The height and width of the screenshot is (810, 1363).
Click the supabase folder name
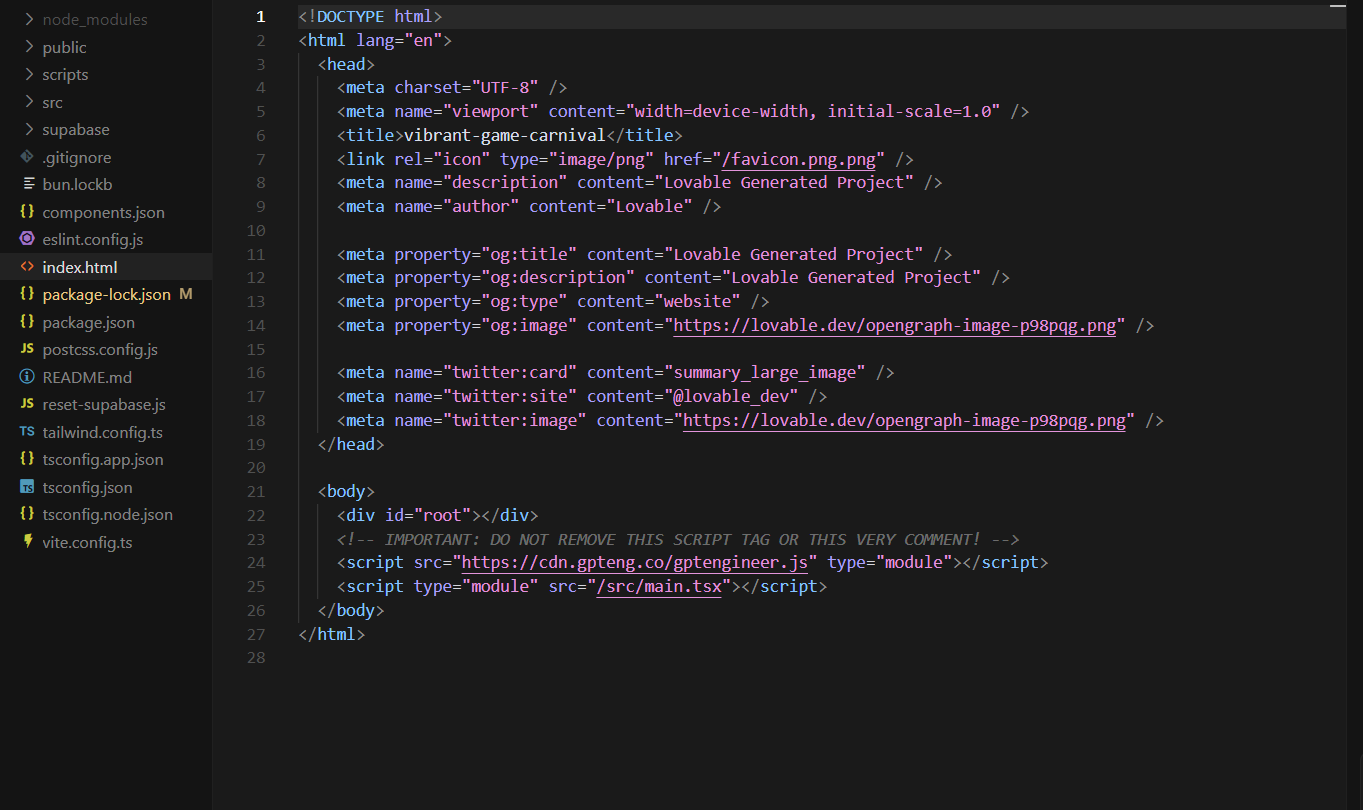pyautogui.click(x=76, y=130)
